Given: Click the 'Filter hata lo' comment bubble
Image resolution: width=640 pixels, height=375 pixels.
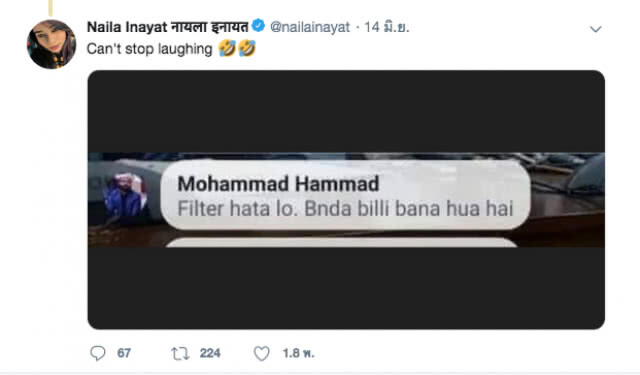Looking at the screenshot, I should pos(345,195).
